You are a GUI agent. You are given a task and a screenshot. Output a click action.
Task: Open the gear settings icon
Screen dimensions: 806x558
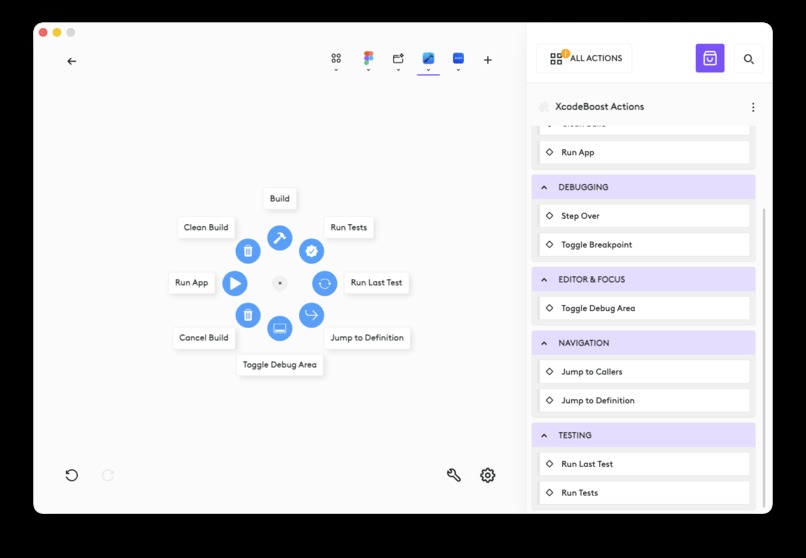[488, 475]
